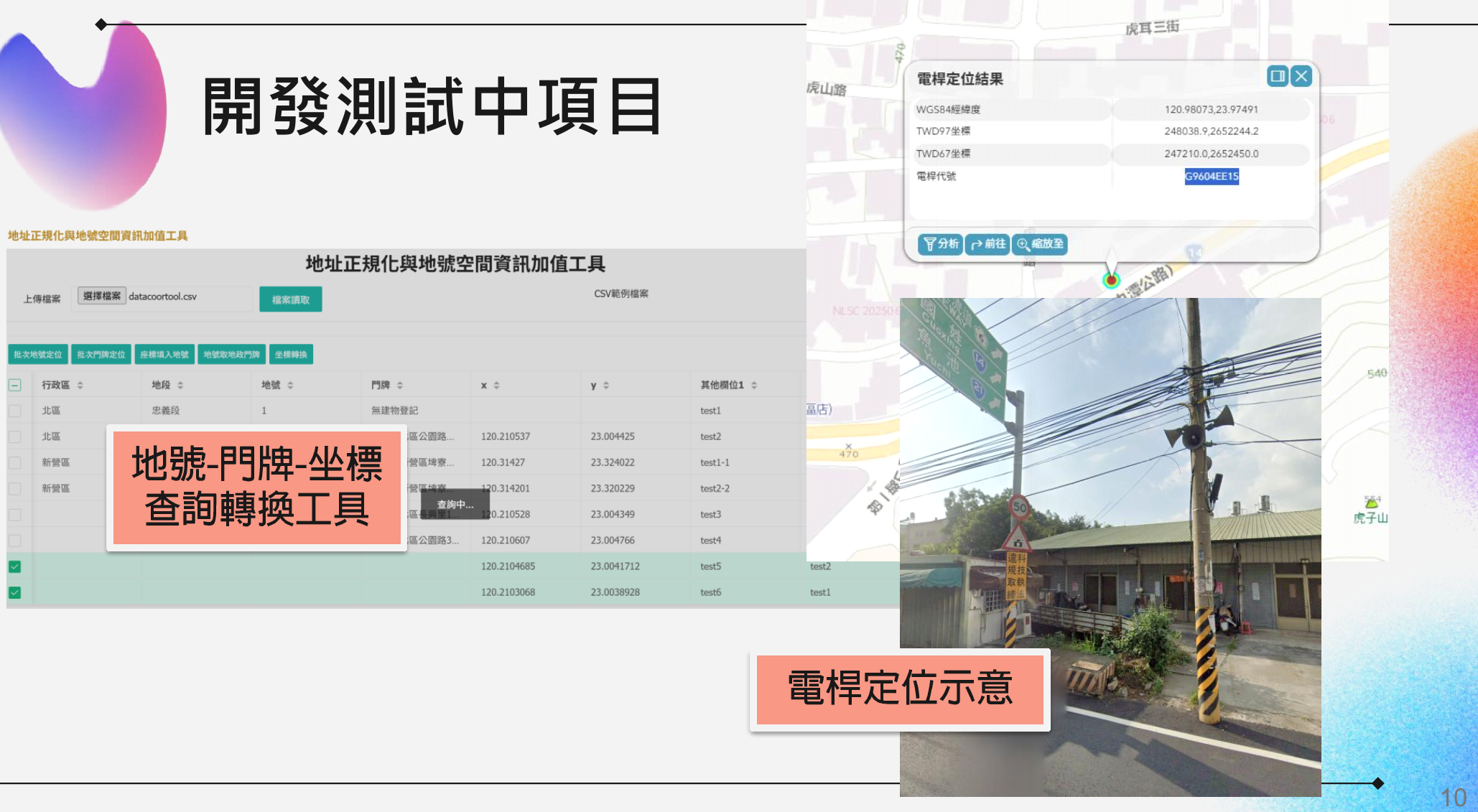
Task: Click the red map location marker
Action: click(x=1111, y=279)
